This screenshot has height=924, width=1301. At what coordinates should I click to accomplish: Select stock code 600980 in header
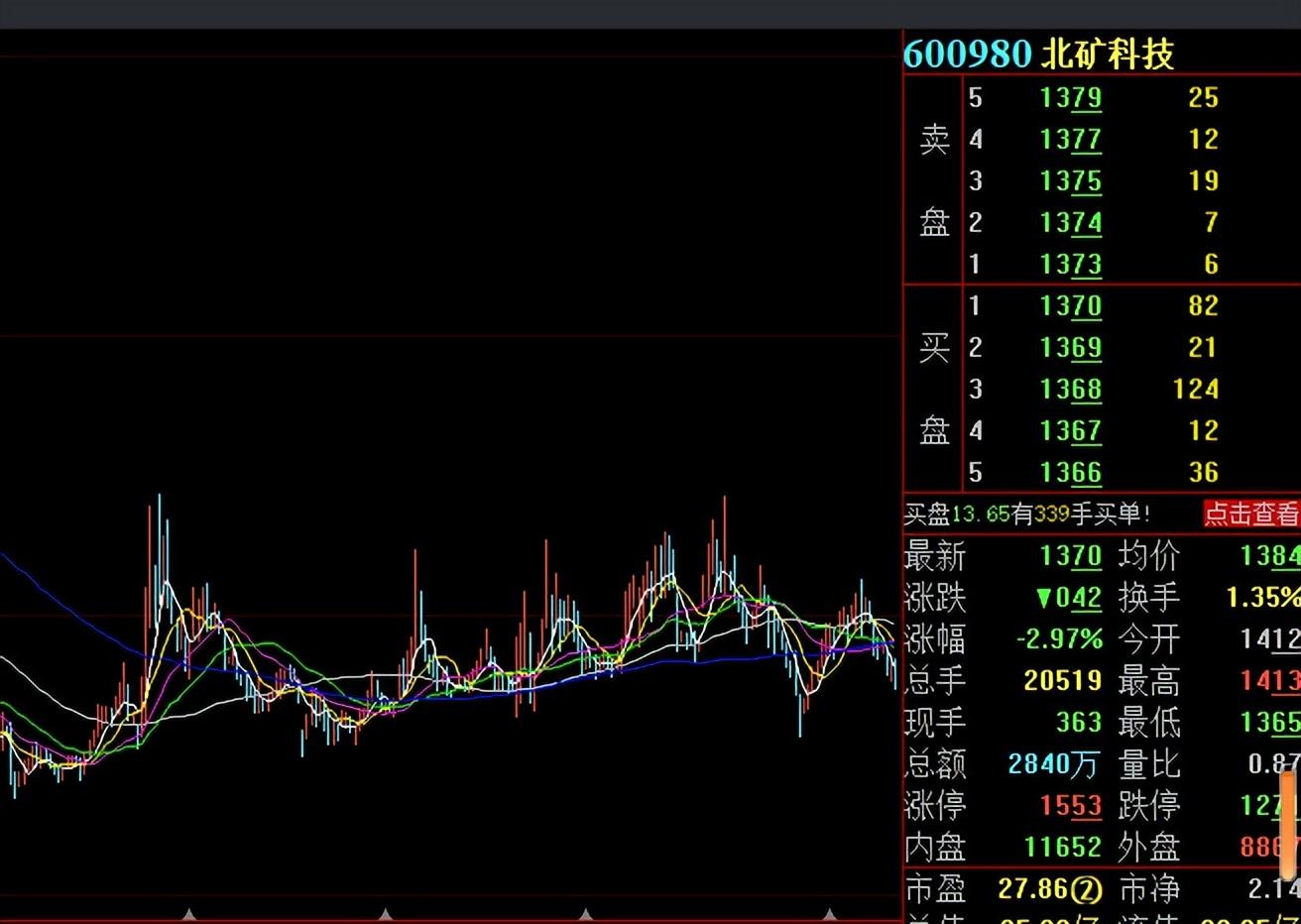[968, 54]
